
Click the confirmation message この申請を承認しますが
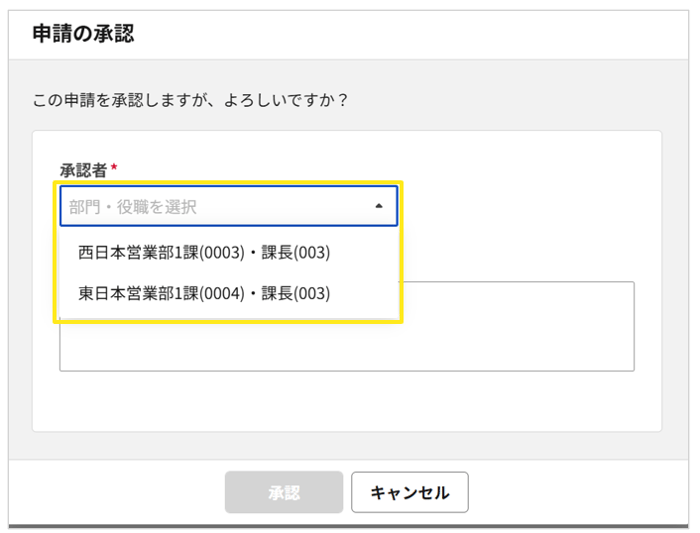click(190, 101)
